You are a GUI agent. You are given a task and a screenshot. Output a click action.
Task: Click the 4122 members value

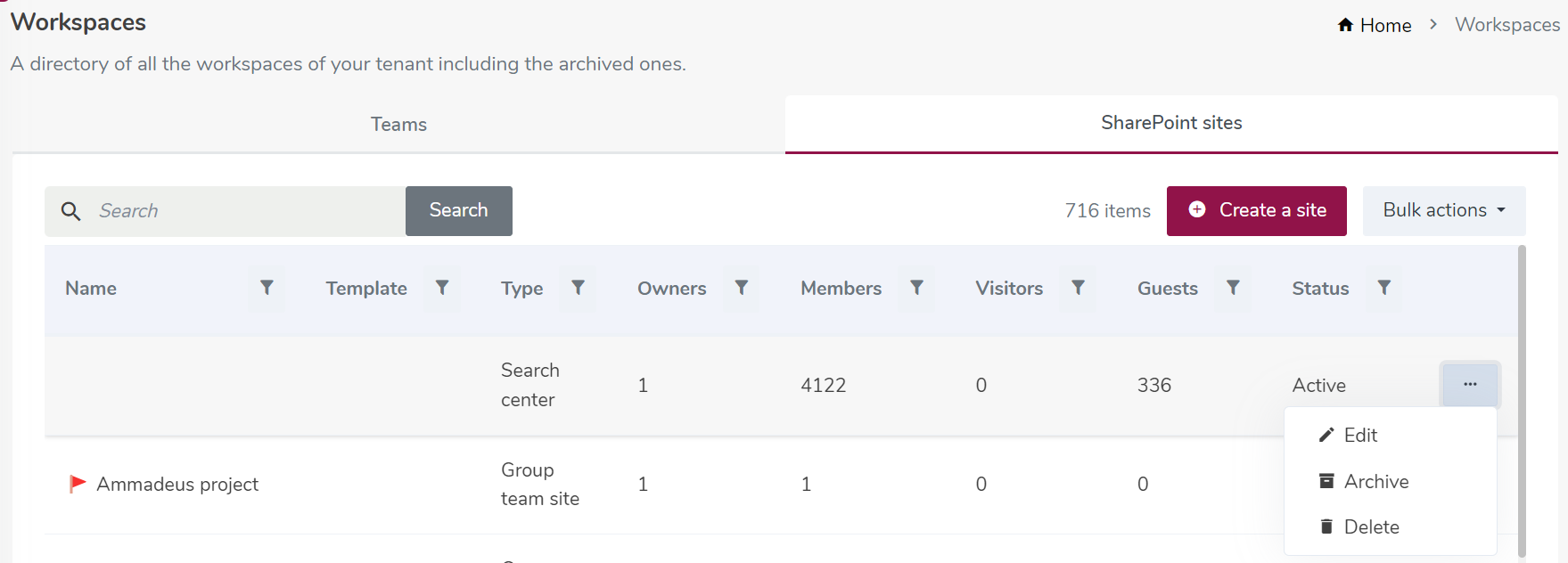[824, 386]
